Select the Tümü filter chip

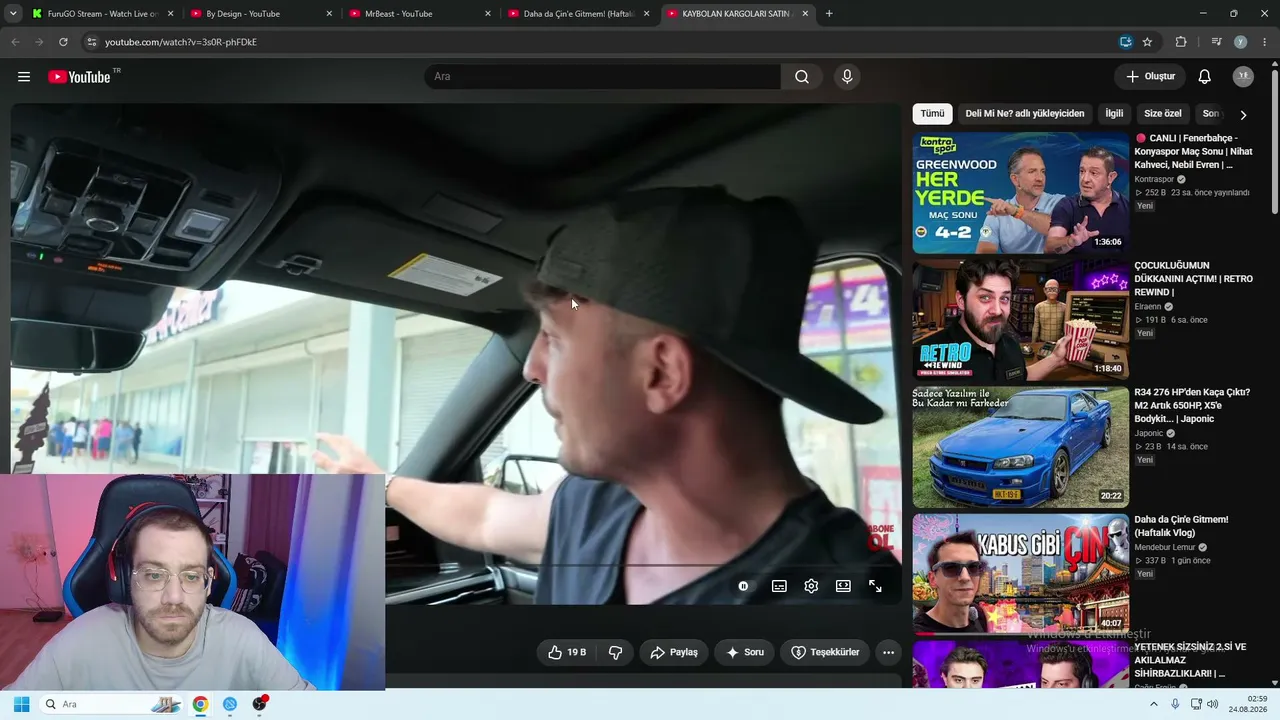932,114
